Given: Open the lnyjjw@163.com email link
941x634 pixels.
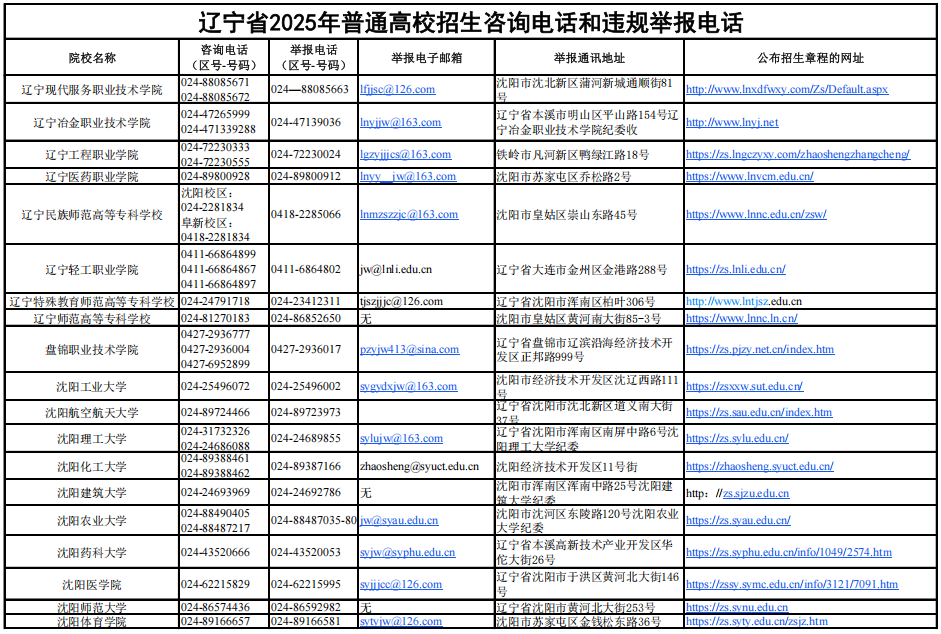Looking at the screenshot, I should tap(400, 122).
